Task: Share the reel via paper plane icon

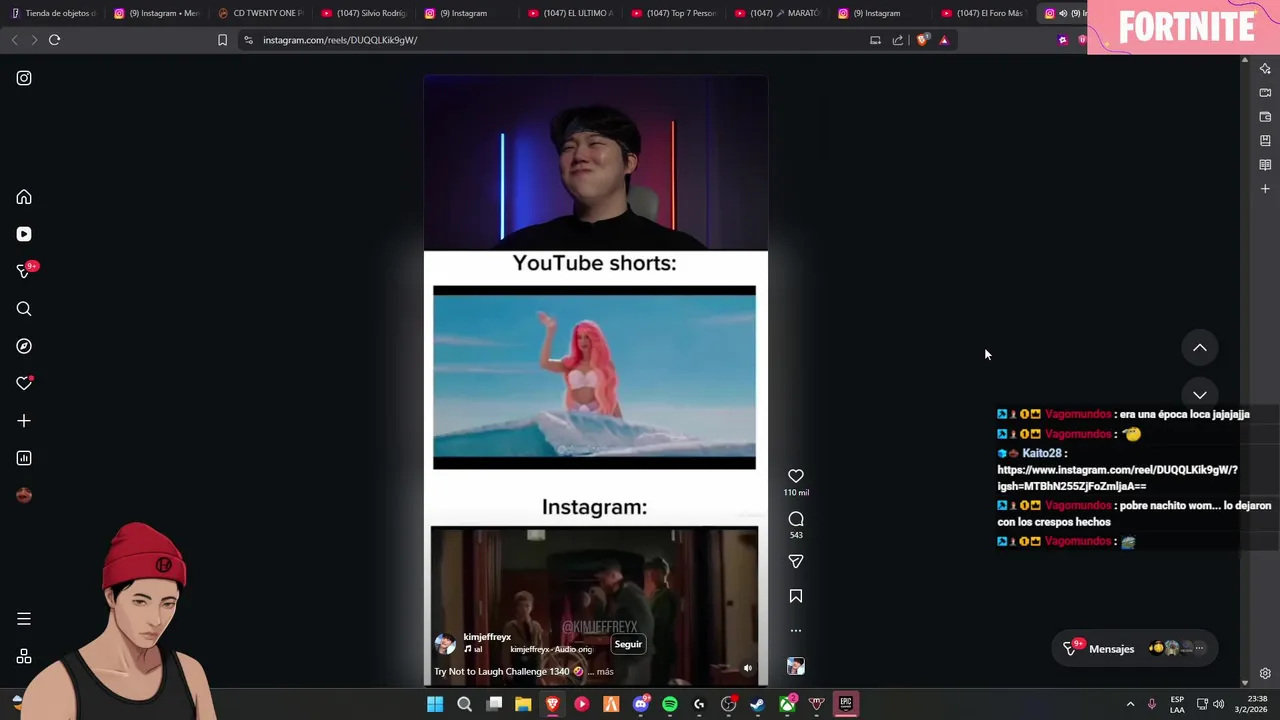Action: click(796, 562)
